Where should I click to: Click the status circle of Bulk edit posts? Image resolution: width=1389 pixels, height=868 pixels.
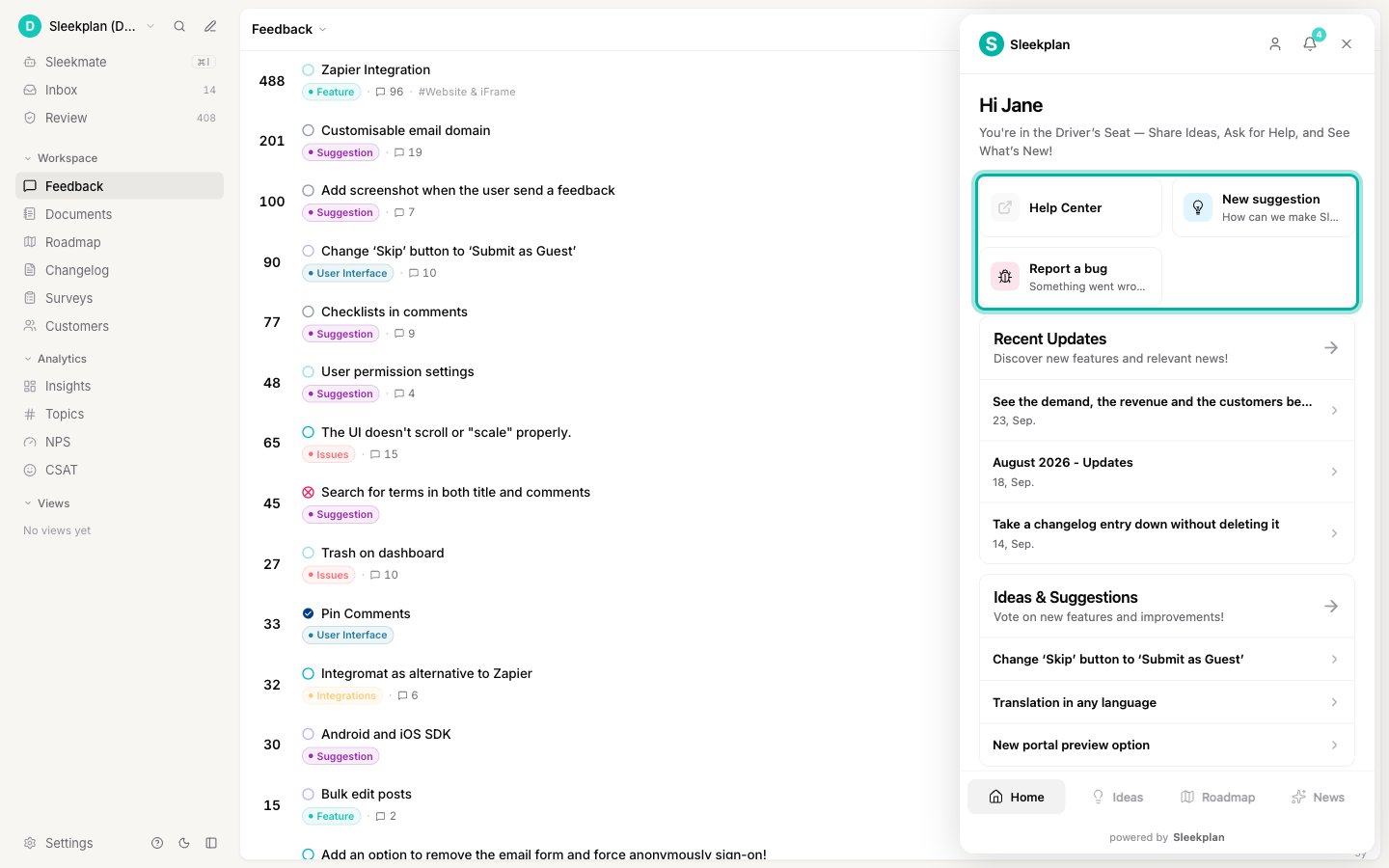(309, 794)
